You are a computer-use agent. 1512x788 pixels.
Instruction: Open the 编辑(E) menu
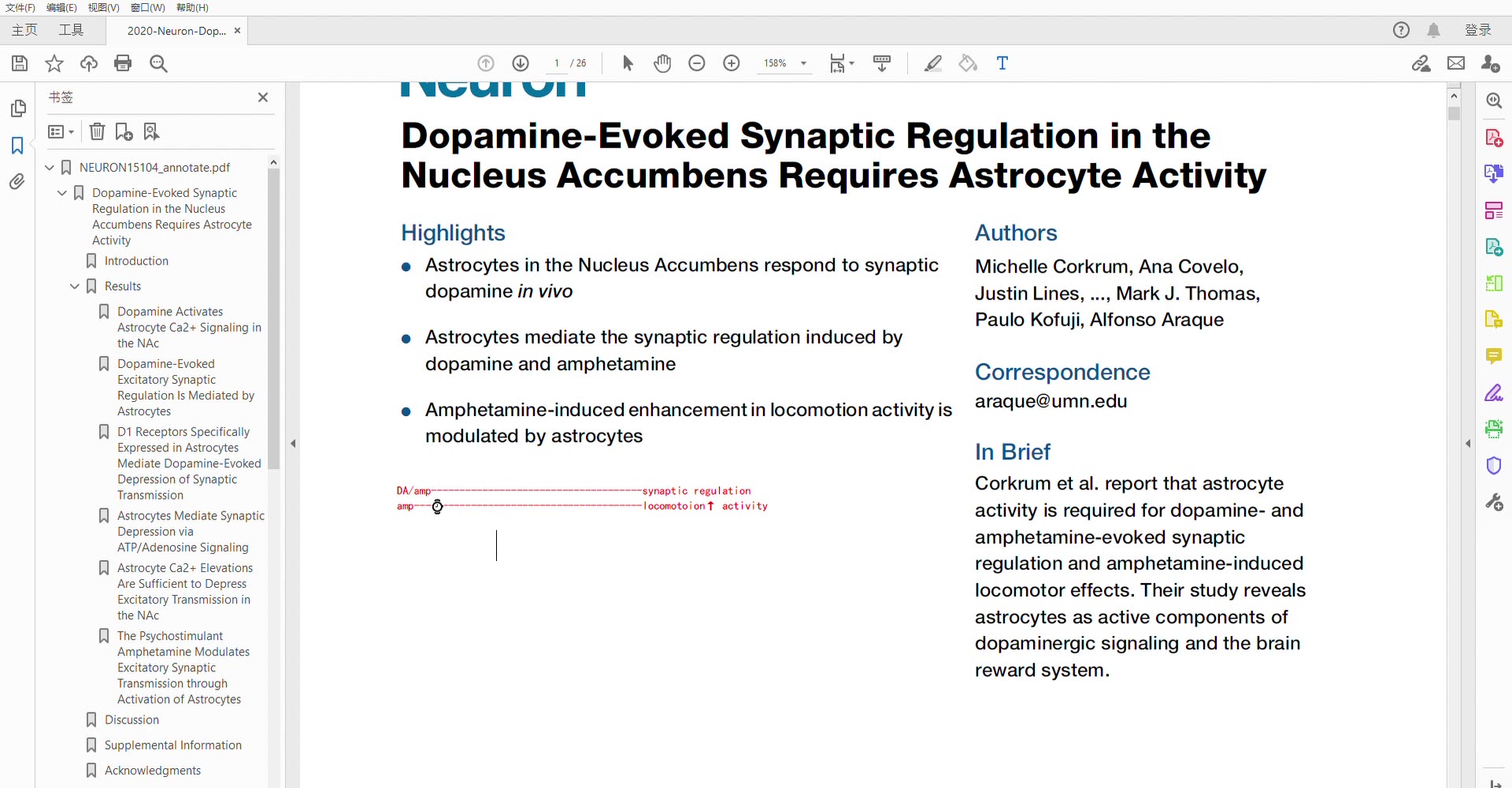tap(61, 8)
